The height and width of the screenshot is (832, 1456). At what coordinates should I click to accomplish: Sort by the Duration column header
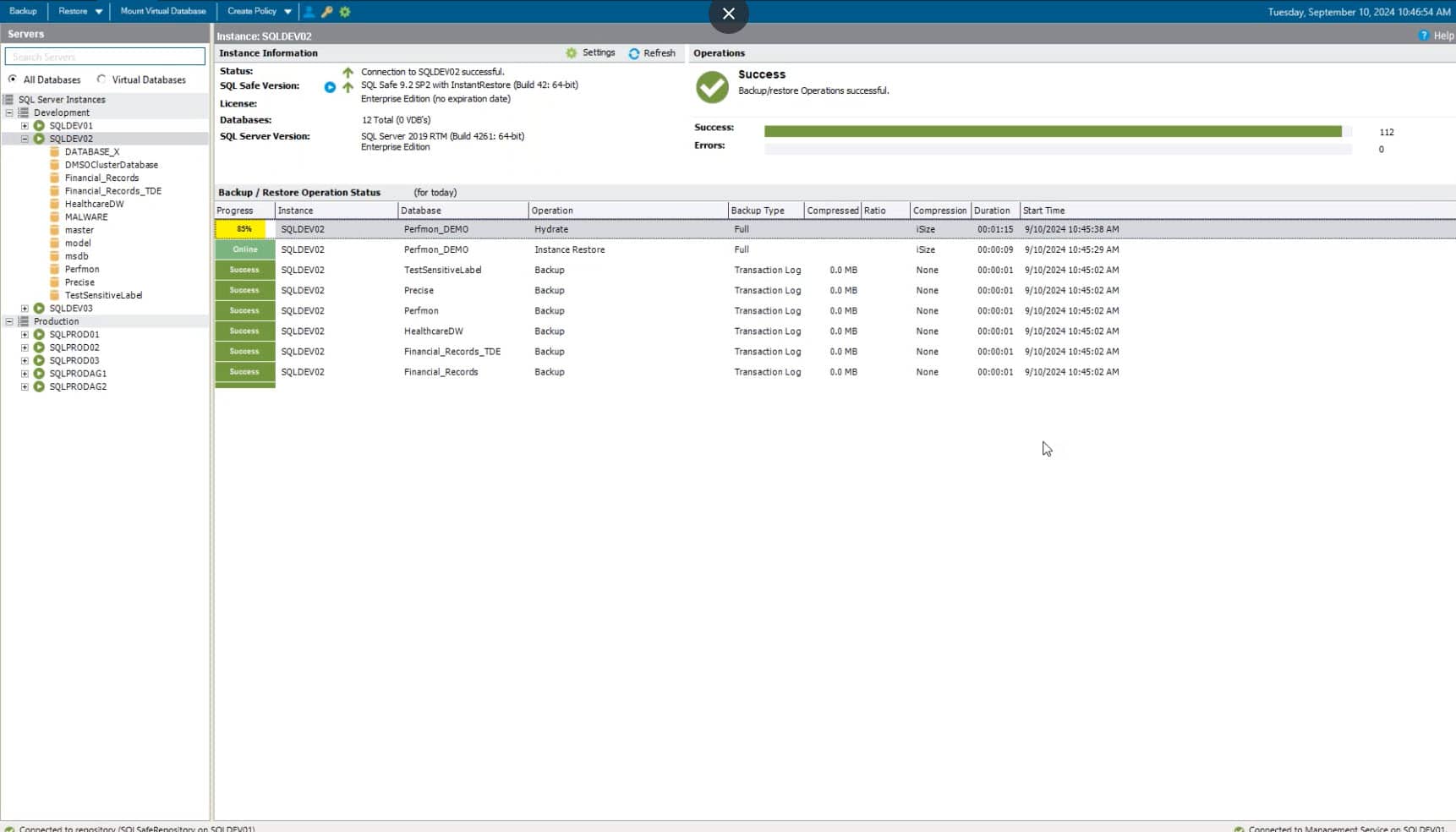995,211
